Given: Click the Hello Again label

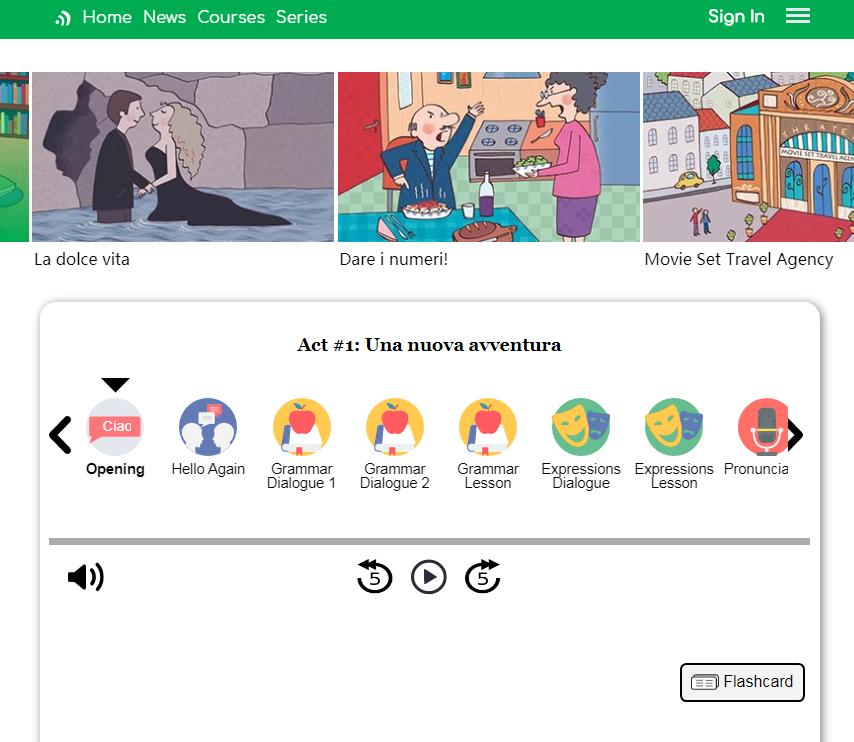Looking at the screenshot, I should coord(208,469).
